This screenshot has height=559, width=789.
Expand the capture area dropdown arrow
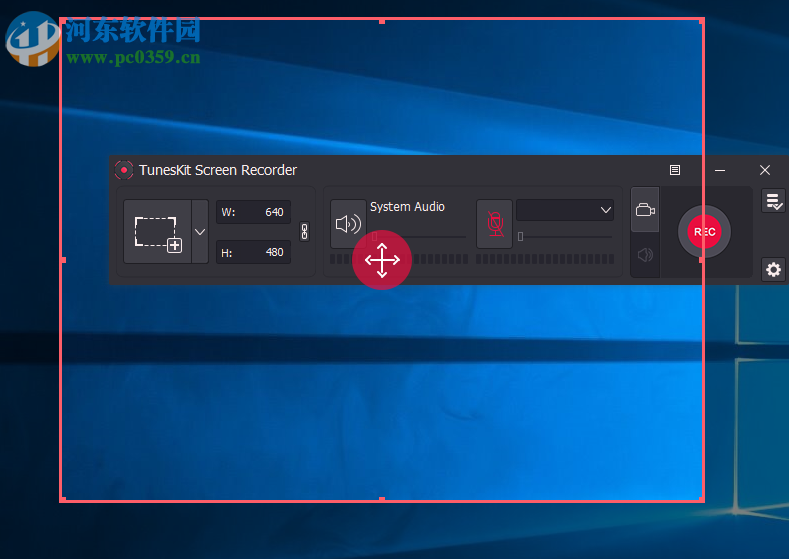[200, 231]
